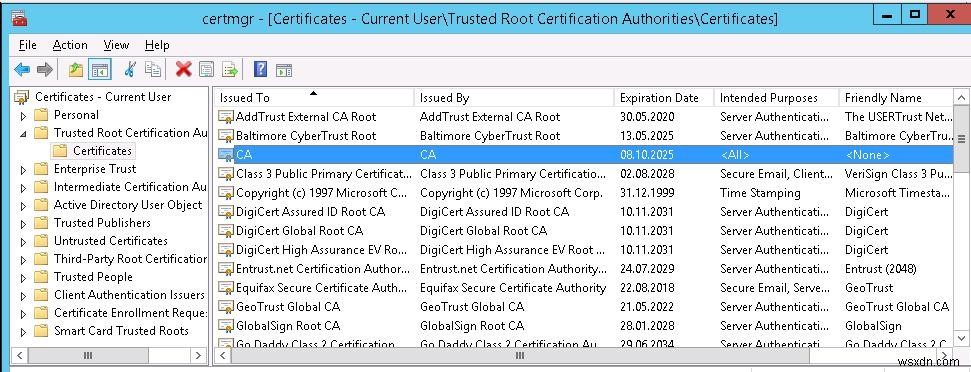Expand the Third-Party Root Certification node
This screenshot has height=372, width=971.
point(24,259)
